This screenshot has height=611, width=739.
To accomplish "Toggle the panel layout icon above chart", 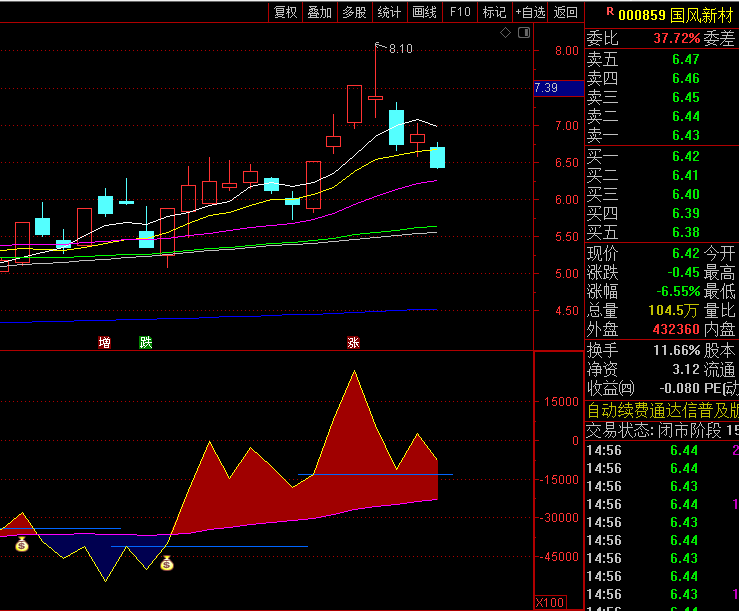I will pyautogui.click(x=524, y=33).
